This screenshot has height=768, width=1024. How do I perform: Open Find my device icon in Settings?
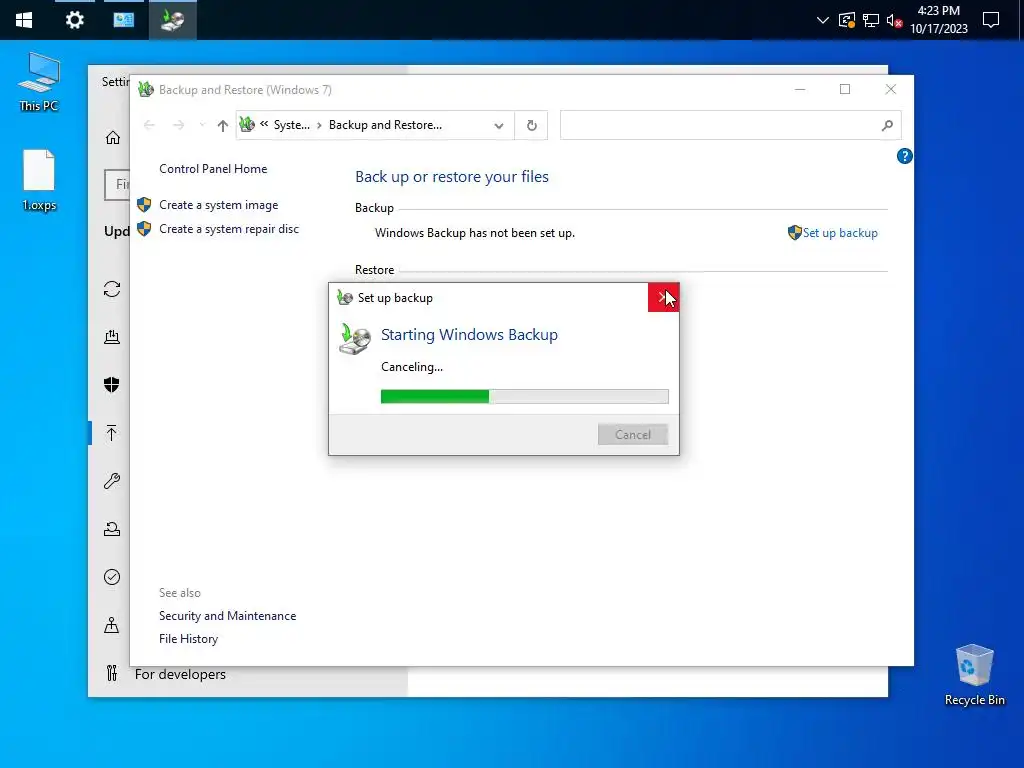coord(112,626)
